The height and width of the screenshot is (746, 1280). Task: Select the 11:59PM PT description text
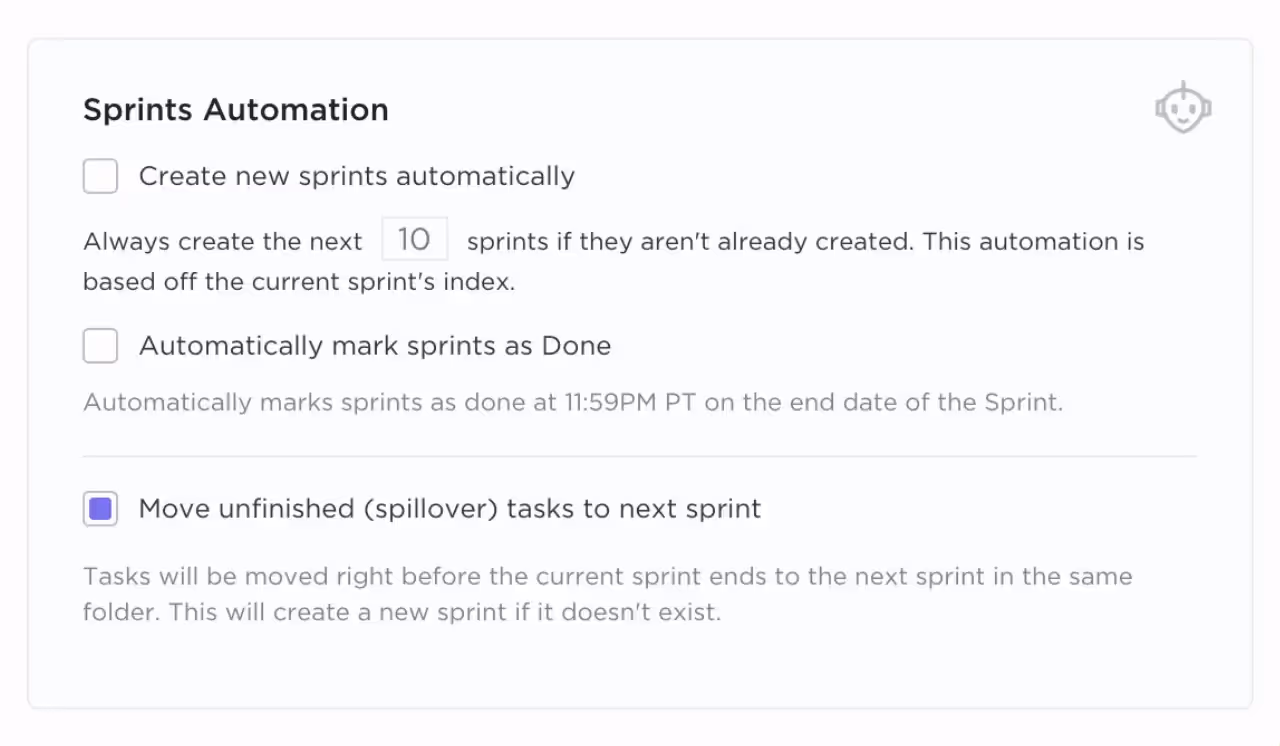(572, 402)
